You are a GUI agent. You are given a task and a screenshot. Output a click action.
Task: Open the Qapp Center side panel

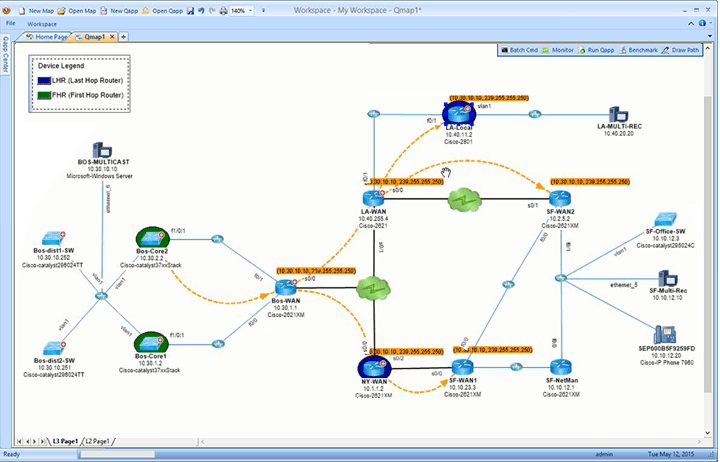[6, 54]
